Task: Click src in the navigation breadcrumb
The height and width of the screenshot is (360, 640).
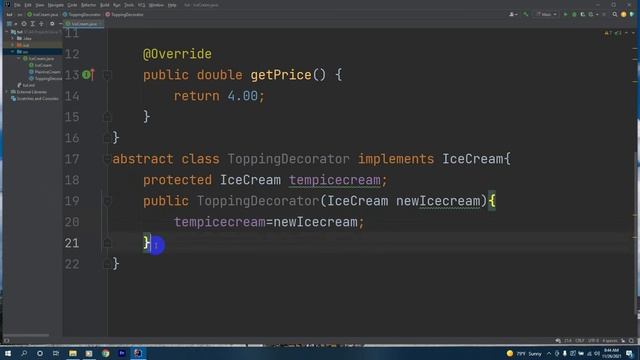Action: point(20,14)
